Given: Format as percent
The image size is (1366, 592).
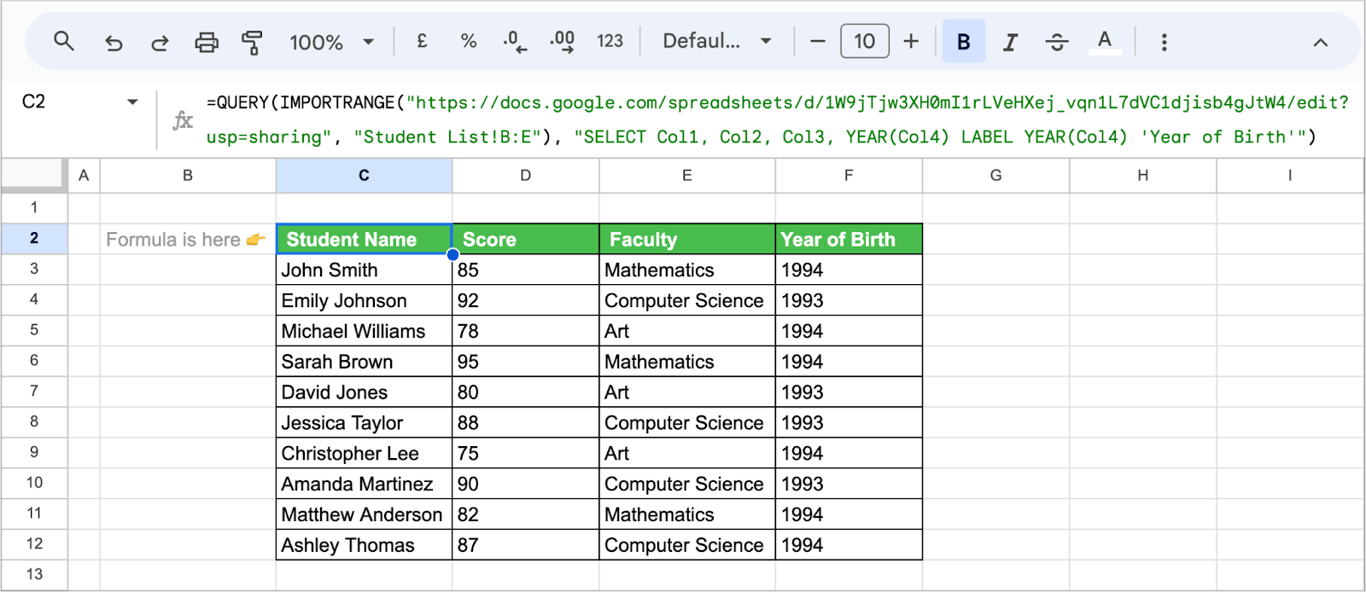Looking at the screenshot, I should (468, 42).
